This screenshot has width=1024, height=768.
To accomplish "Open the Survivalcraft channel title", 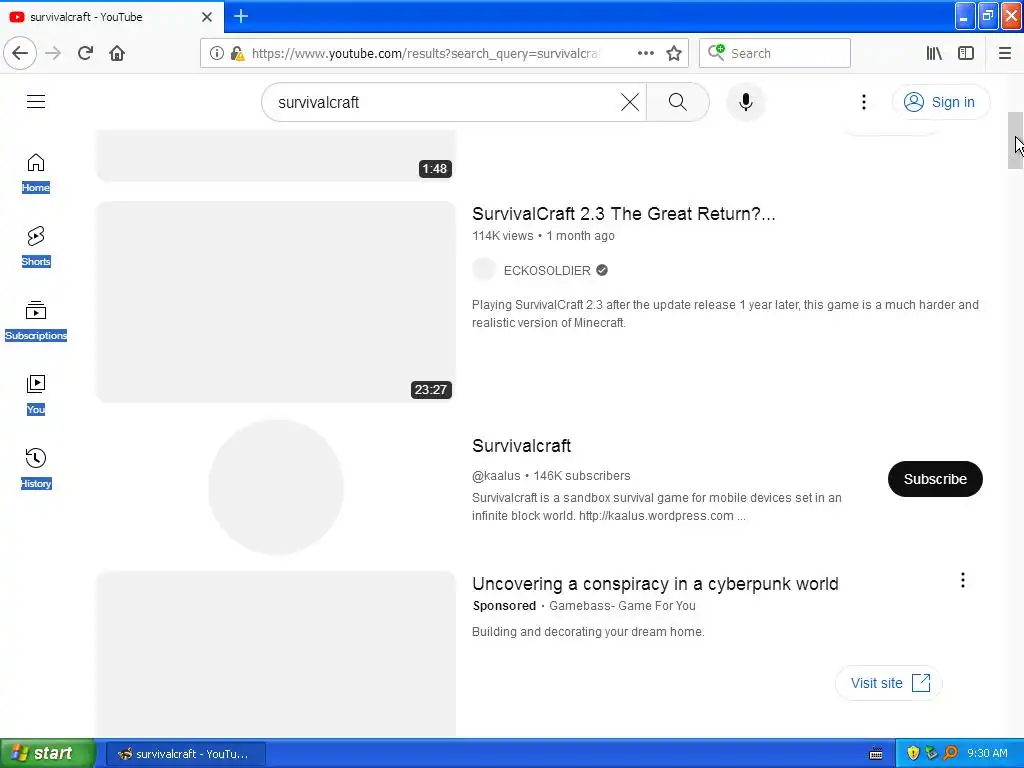I will 521,445.
